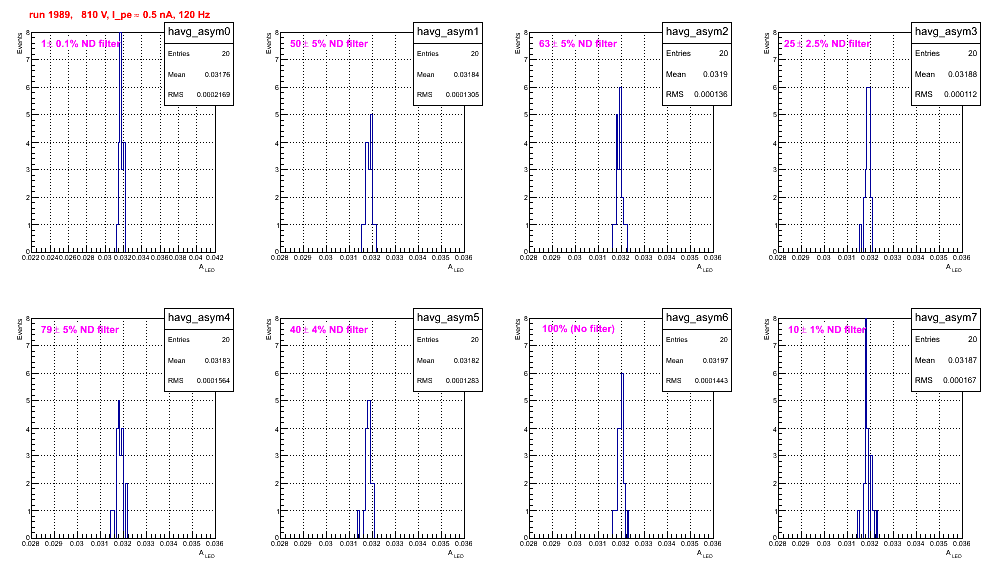Select the havg_asym3 stats box title
The image size is (996, 572).
click(x=946, y=31)
